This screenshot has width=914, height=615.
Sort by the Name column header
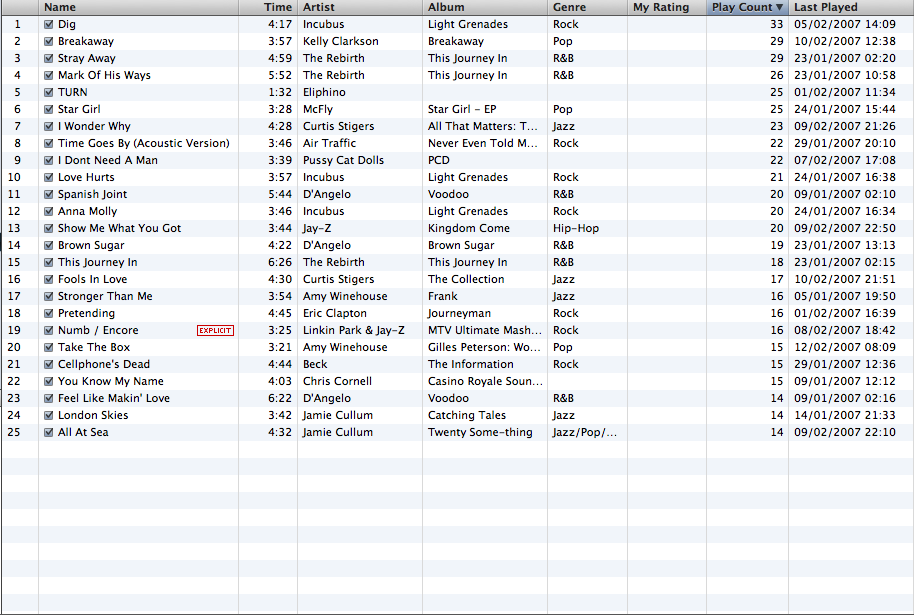[x=138, y=7]
